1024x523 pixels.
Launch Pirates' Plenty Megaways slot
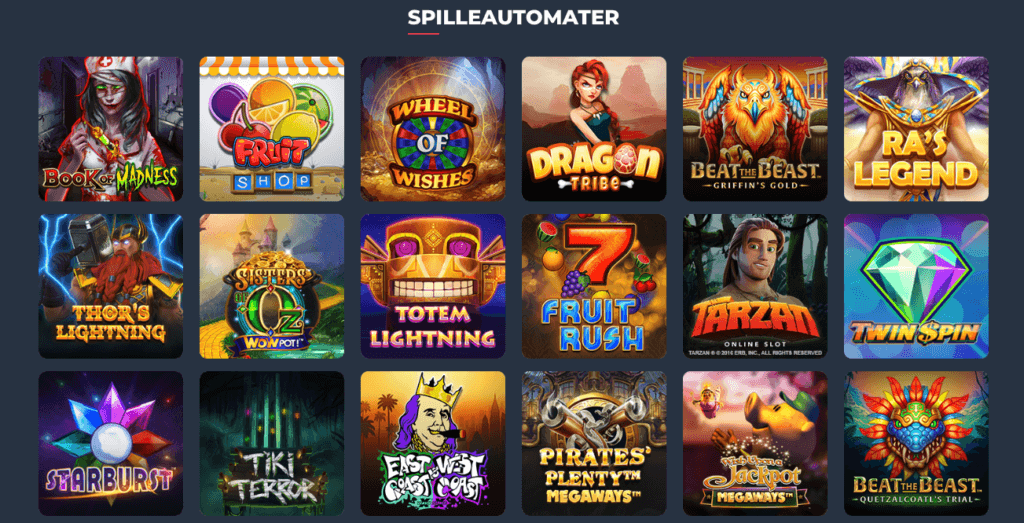[594, 443]
